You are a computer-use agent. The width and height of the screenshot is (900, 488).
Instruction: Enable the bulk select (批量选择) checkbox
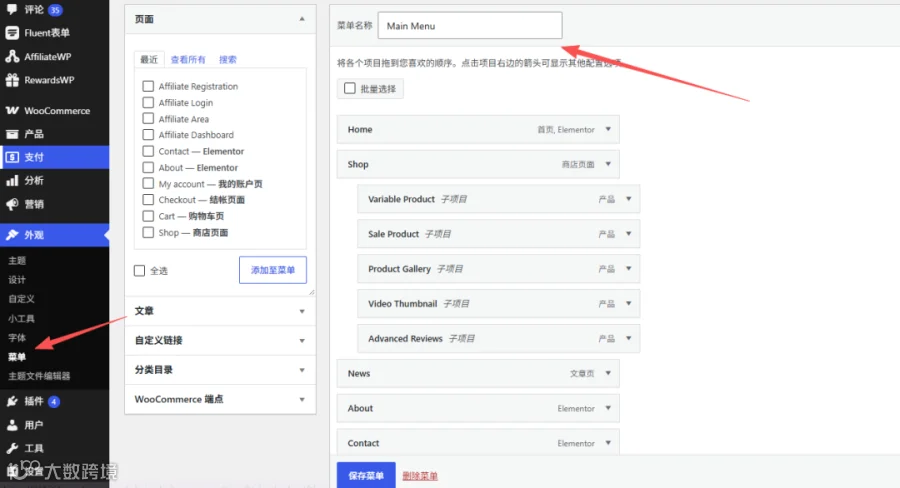(350, 88)
